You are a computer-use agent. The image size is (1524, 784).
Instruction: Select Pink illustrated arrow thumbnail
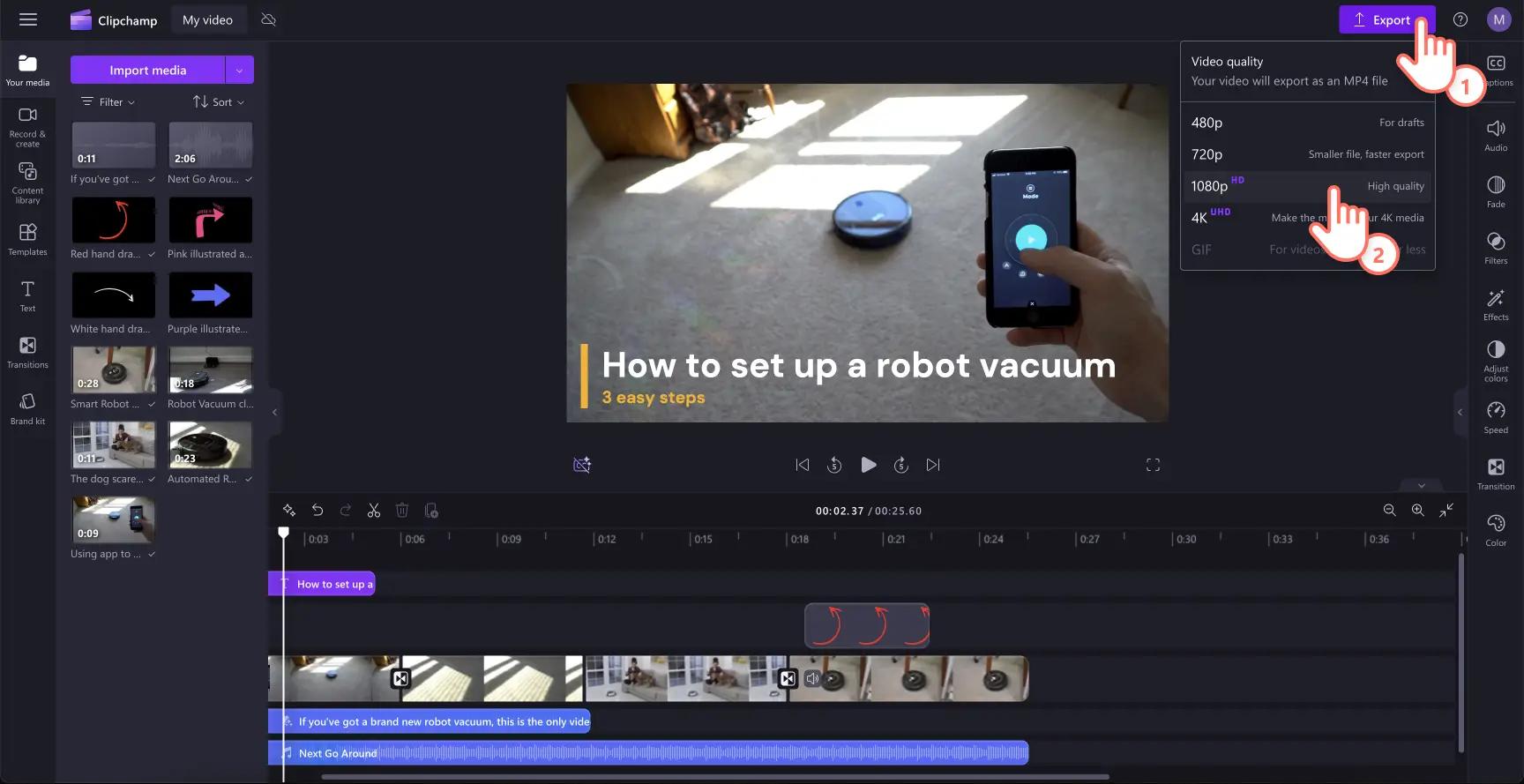point(210,220)
